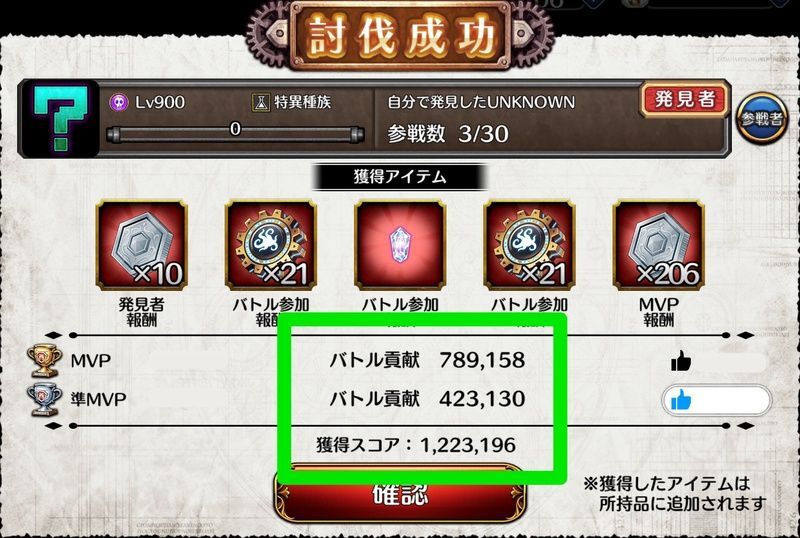Image resolution: width=800 pixels, height=538 pixels.
Task: Click the 獲得スコア 1,223,196 total
Action: [416, 445]
